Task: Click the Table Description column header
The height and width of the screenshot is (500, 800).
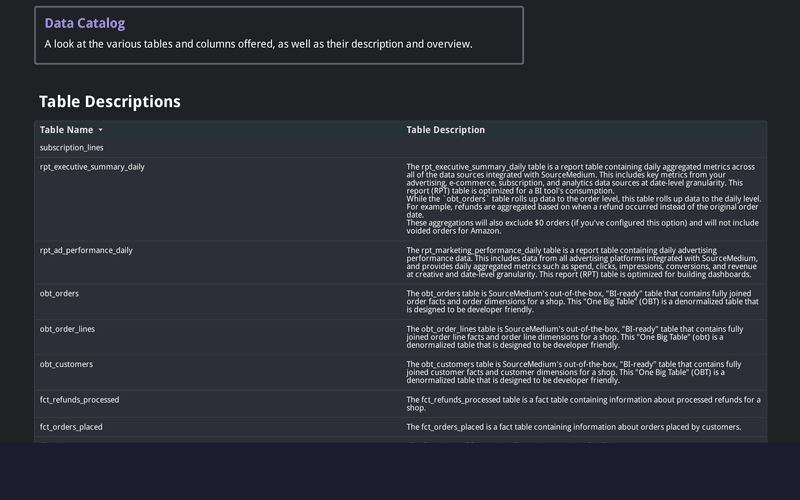Action: click(445, 130)
